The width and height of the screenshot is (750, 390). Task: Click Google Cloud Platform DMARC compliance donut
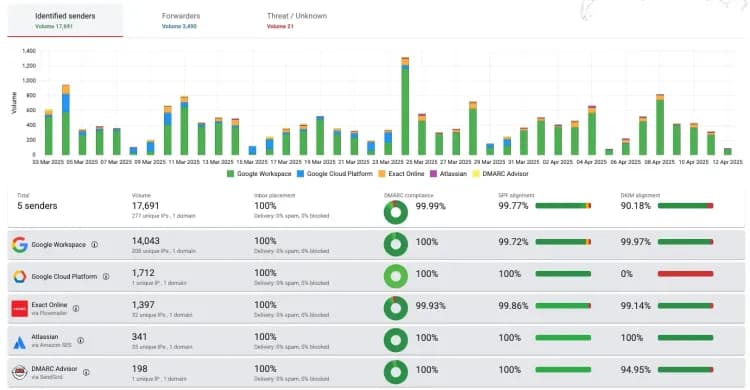click(396, 276)
